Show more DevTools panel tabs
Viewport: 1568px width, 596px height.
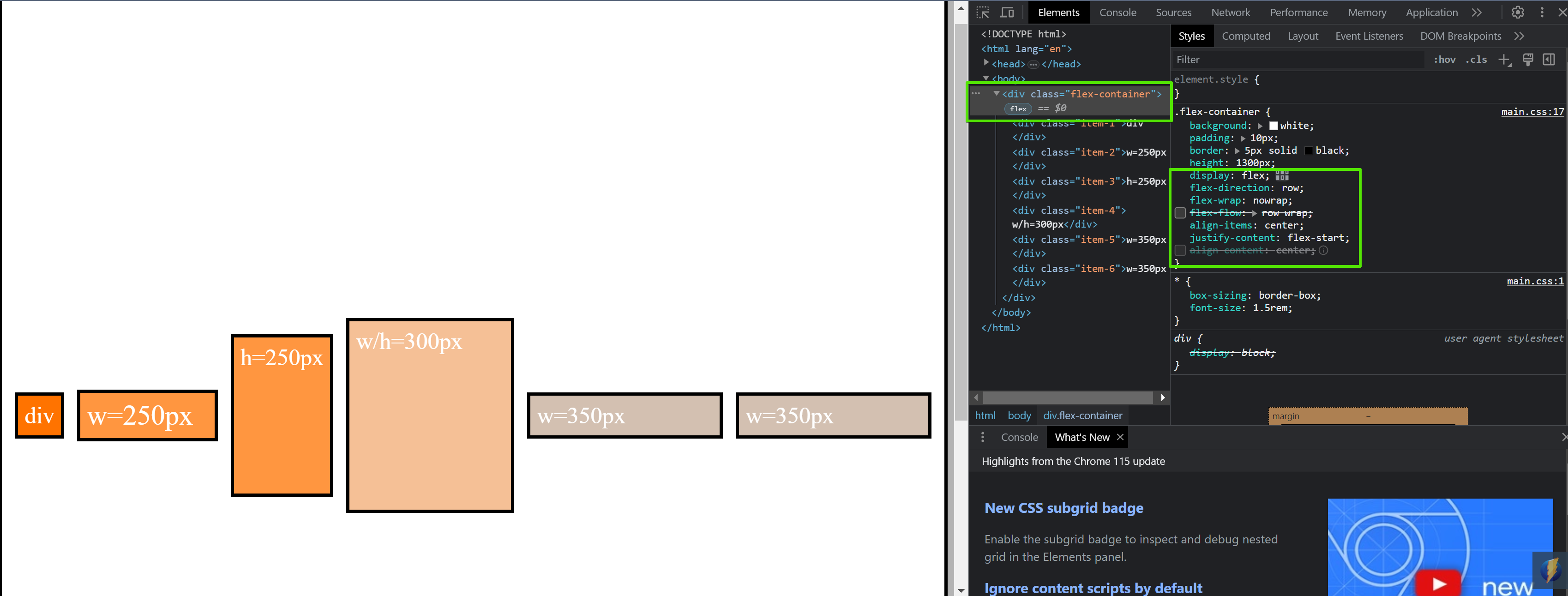click(1477, 12)
